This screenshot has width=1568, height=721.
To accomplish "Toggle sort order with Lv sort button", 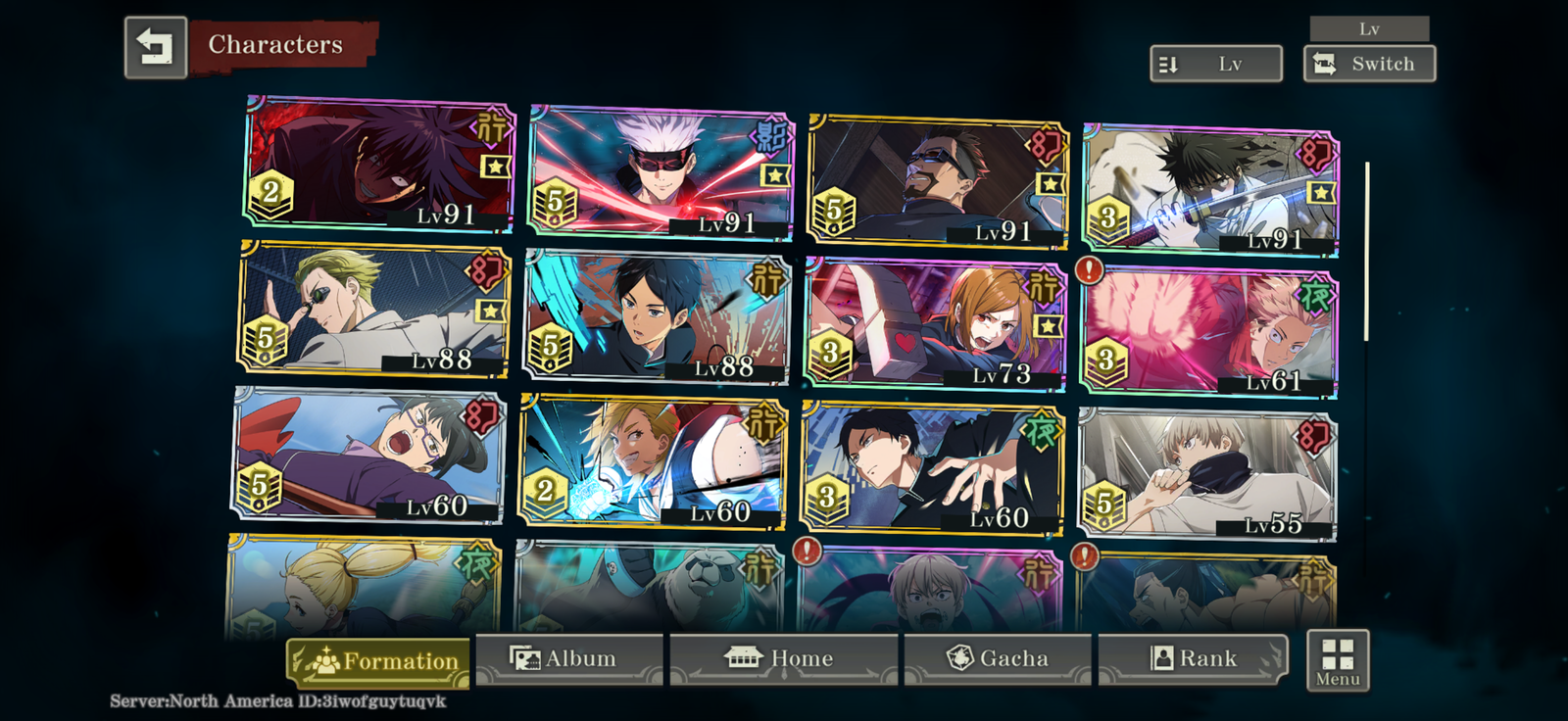I will click(1216, 64).
